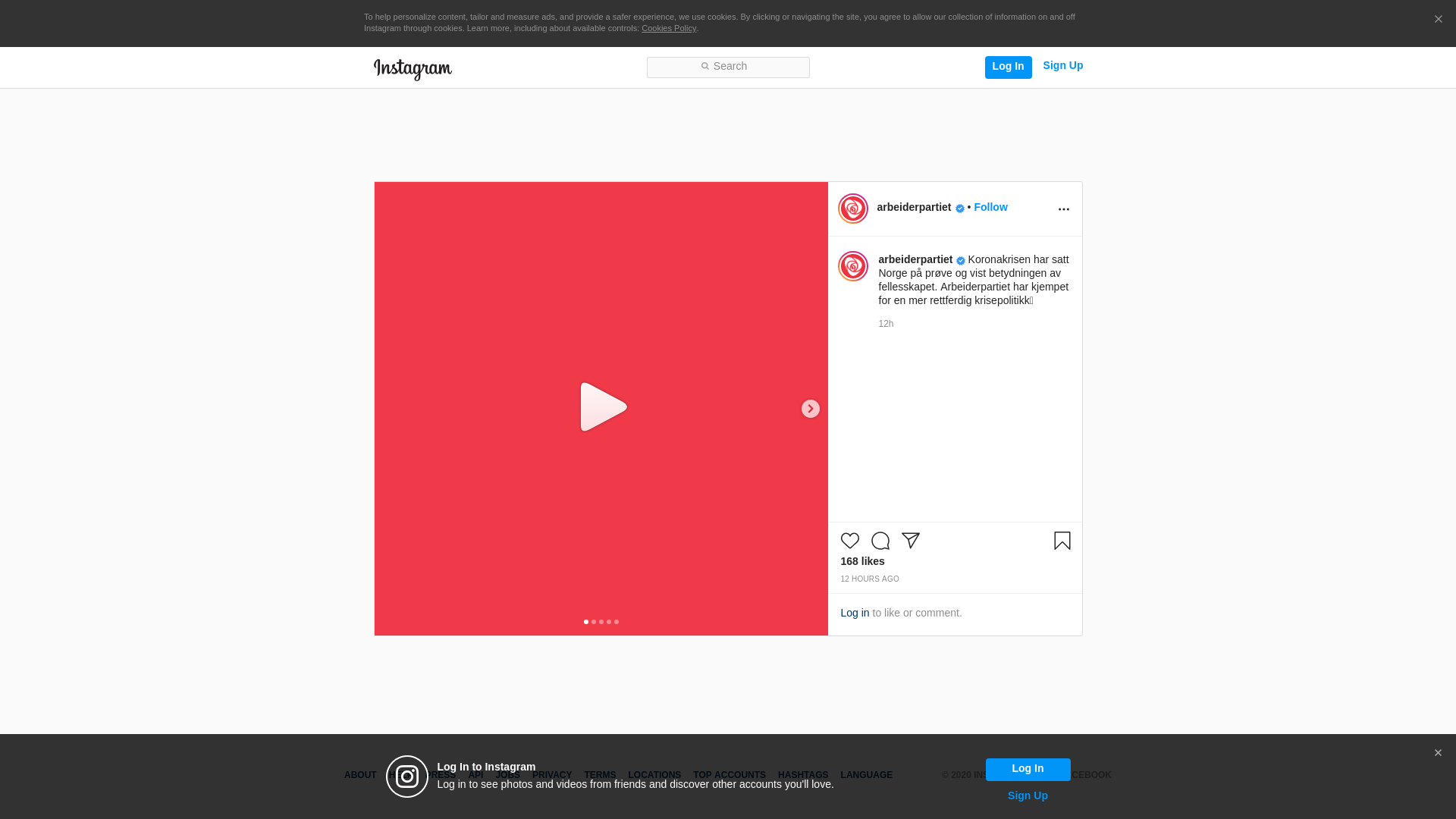Open the Cookies Policy link
The height and width of the screenshot is (819, 1456).
pos(668,28)
